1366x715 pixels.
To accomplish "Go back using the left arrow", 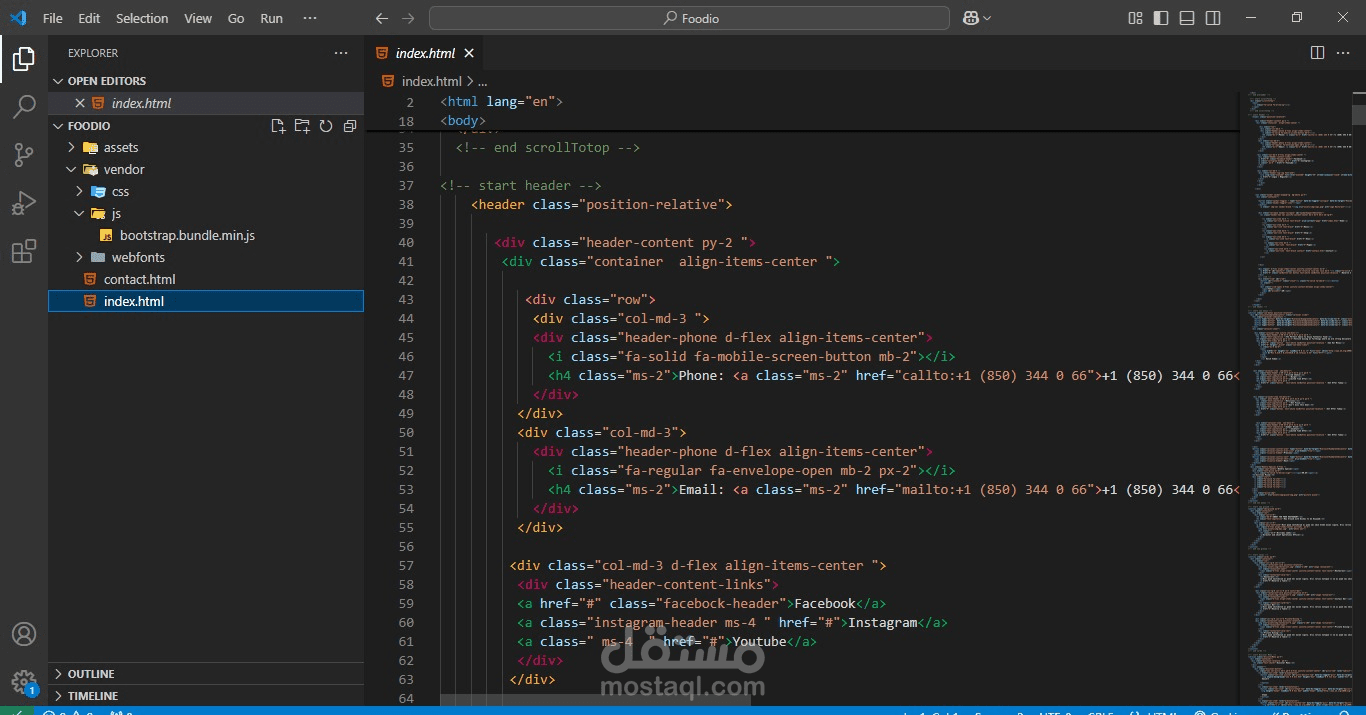I will pos(381,18).
